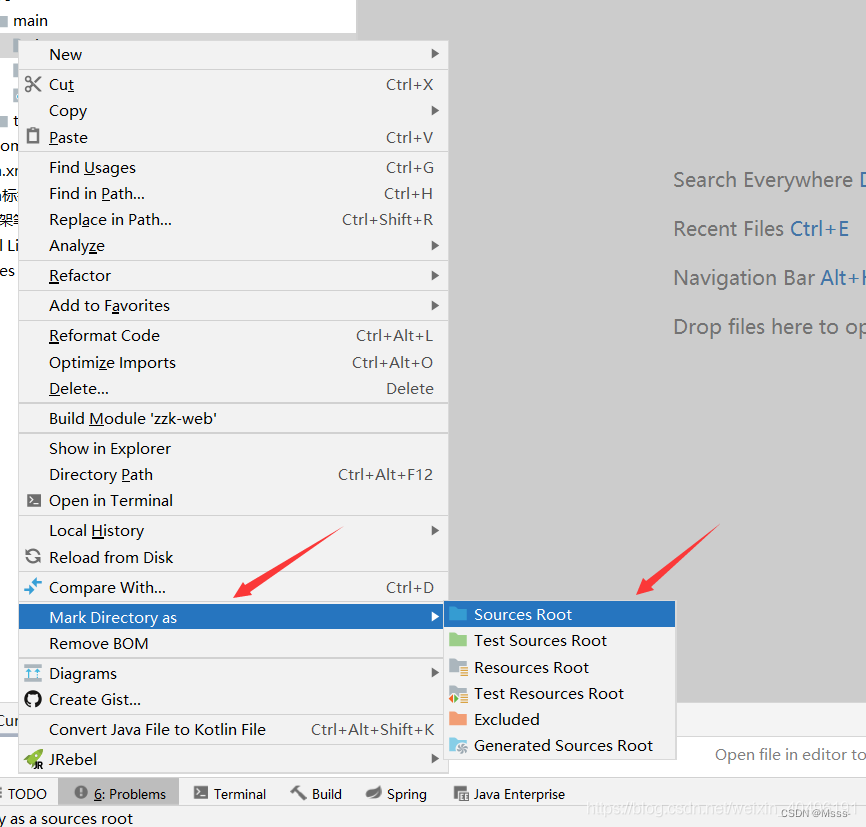The width and height of the screenshot is (866, 827).
Task: Expand the New submenu arrow
Action: (435, 54)
